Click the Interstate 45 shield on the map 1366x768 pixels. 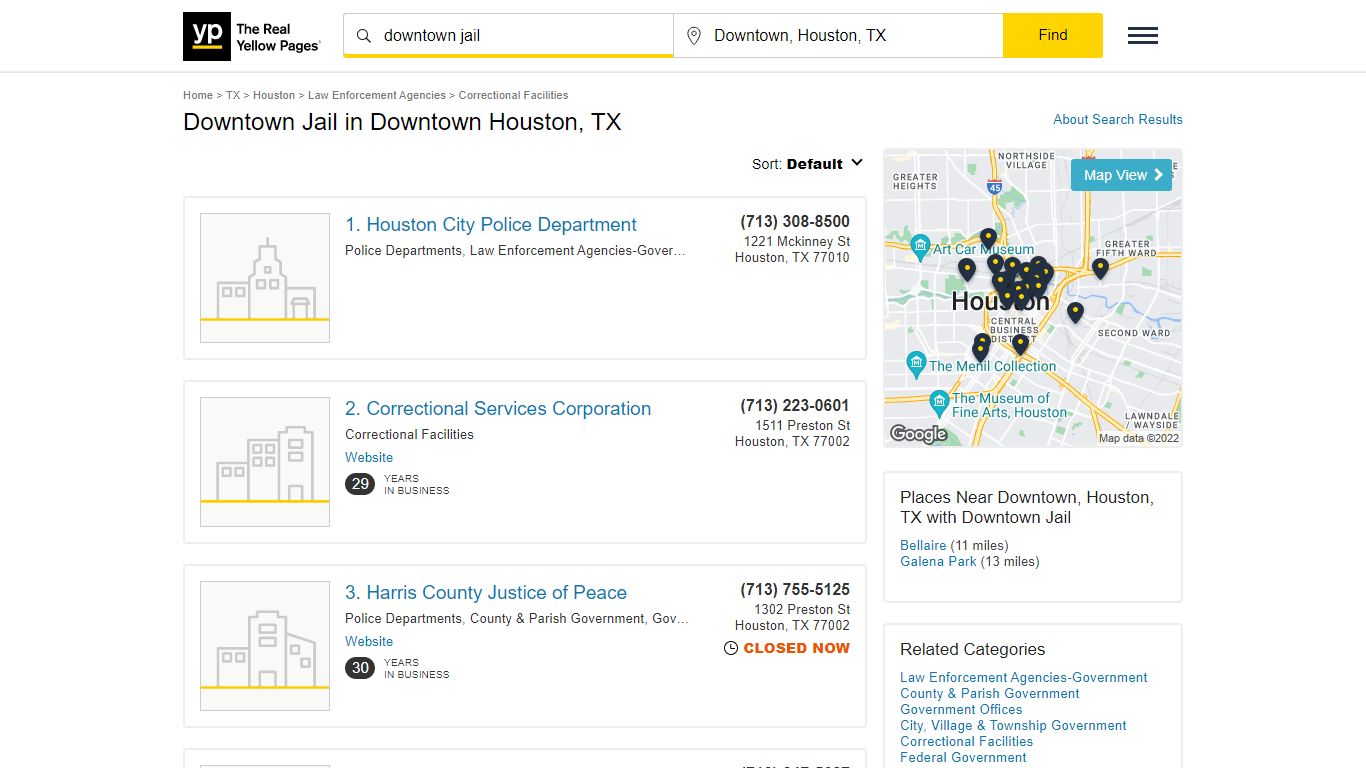pyautogui.click(x=994, y=186)
